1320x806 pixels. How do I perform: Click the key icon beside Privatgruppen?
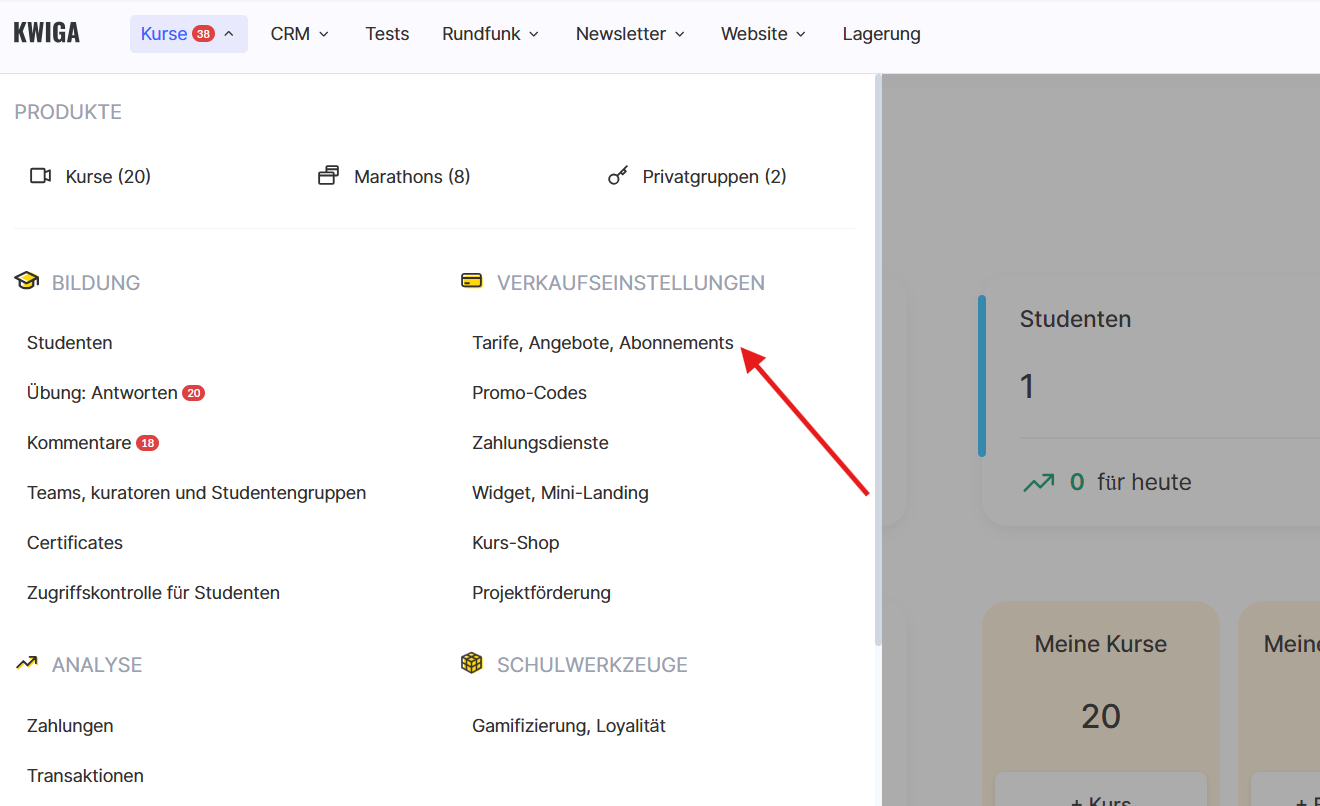point(618,176)
